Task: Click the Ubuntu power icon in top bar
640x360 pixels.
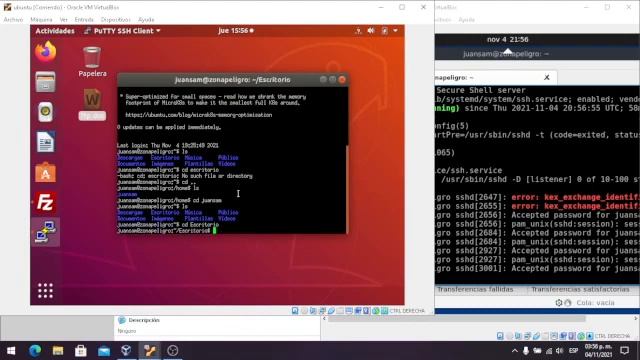Action: tap(384, 31)
